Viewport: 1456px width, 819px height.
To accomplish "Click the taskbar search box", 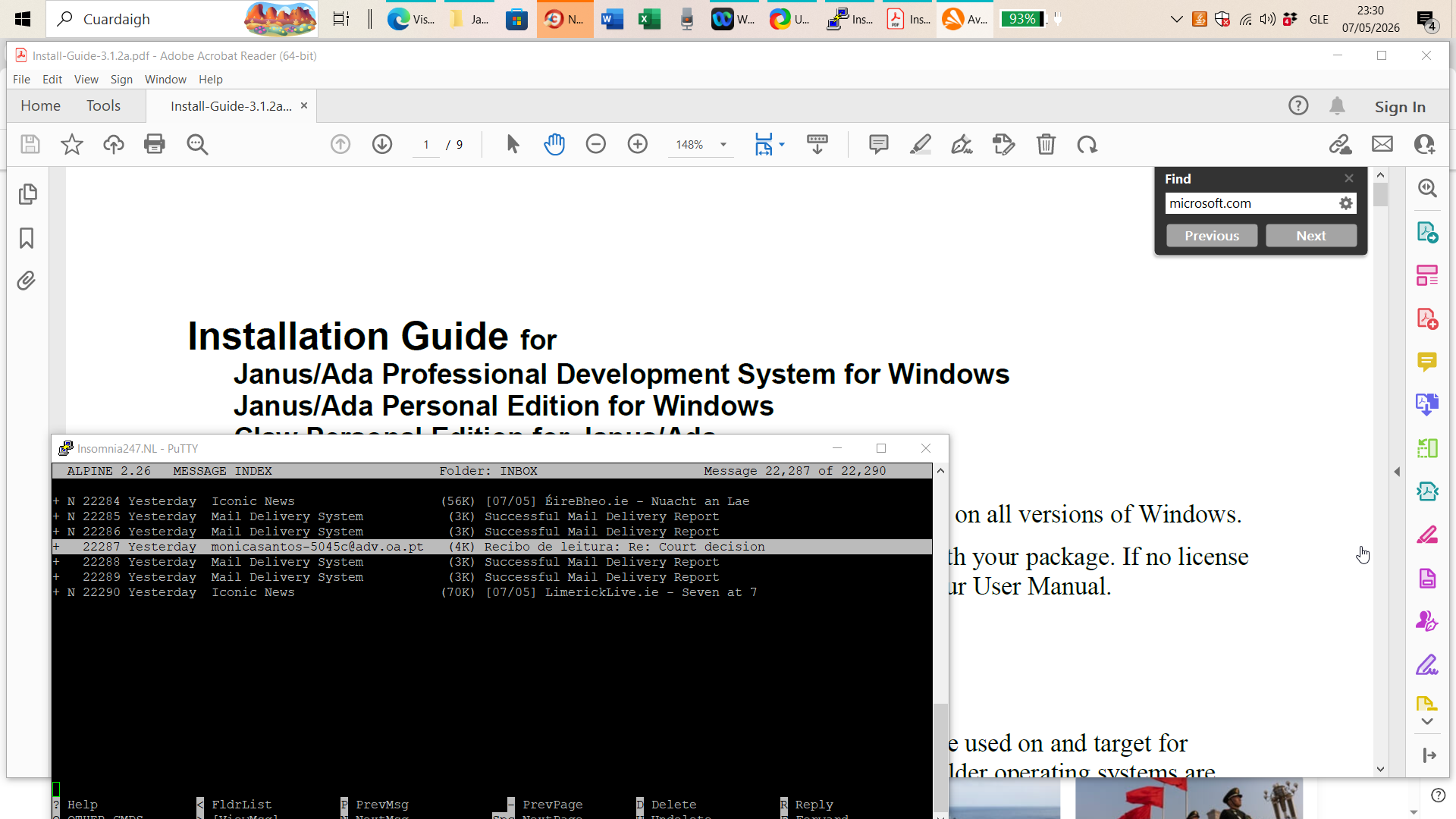I will (182, 19).
